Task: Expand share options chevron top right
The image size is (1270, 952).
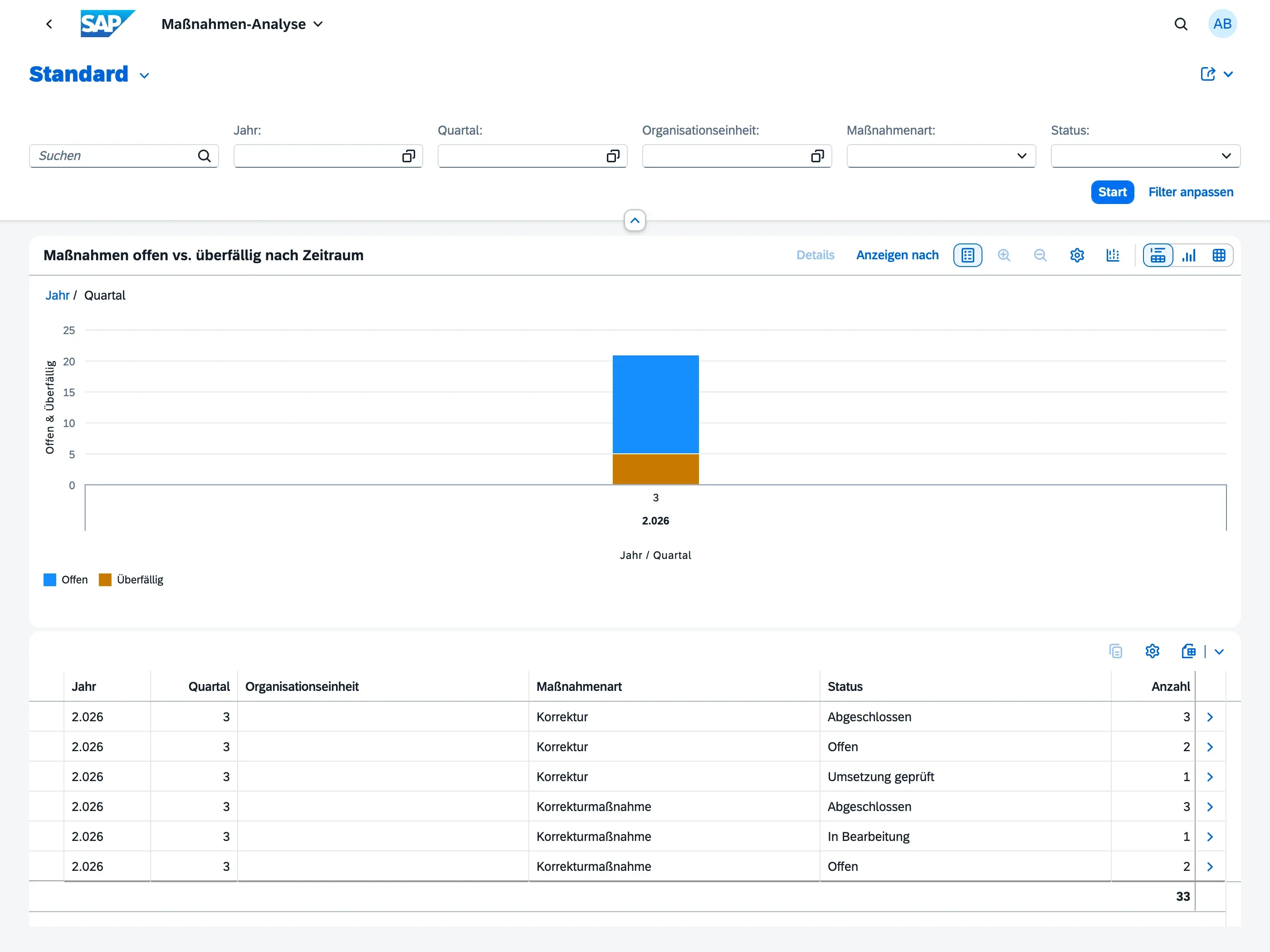Action: [1227, 74]
